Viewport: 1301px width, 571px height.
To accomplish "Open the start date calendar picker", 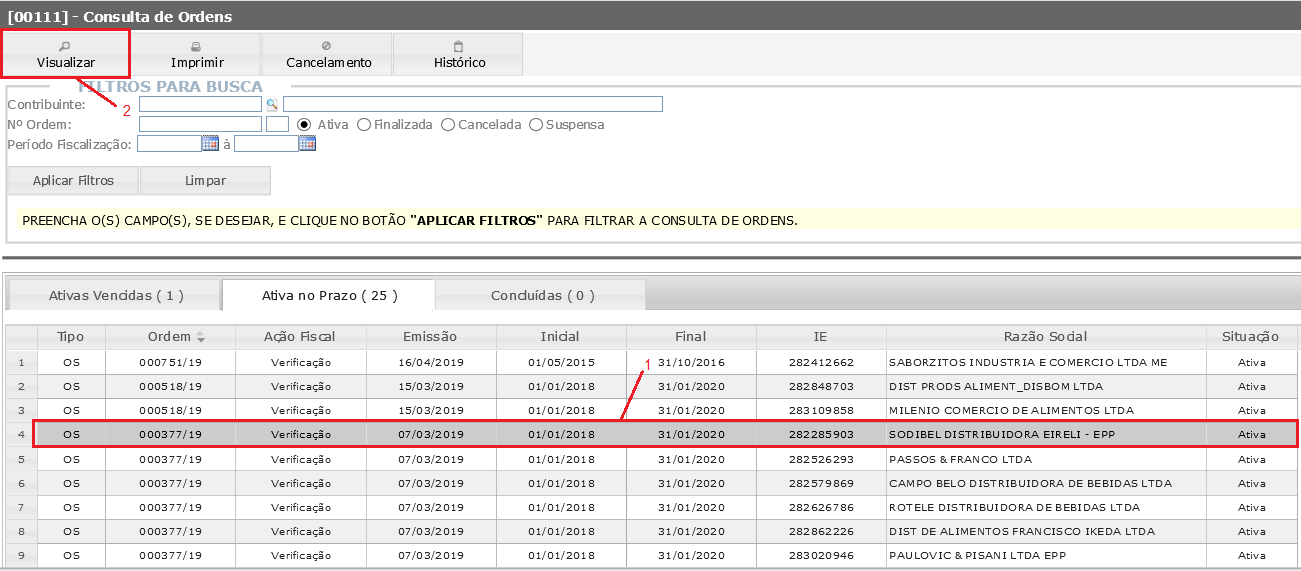I will click(x=210, y=144).
